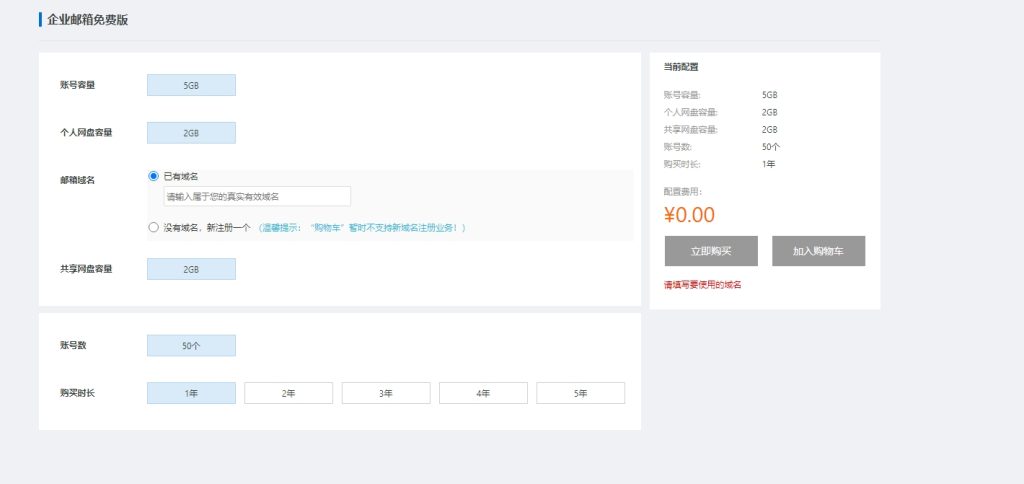Click the 配置费用 label
The image size is (1024, 484).
click(682, 191)
